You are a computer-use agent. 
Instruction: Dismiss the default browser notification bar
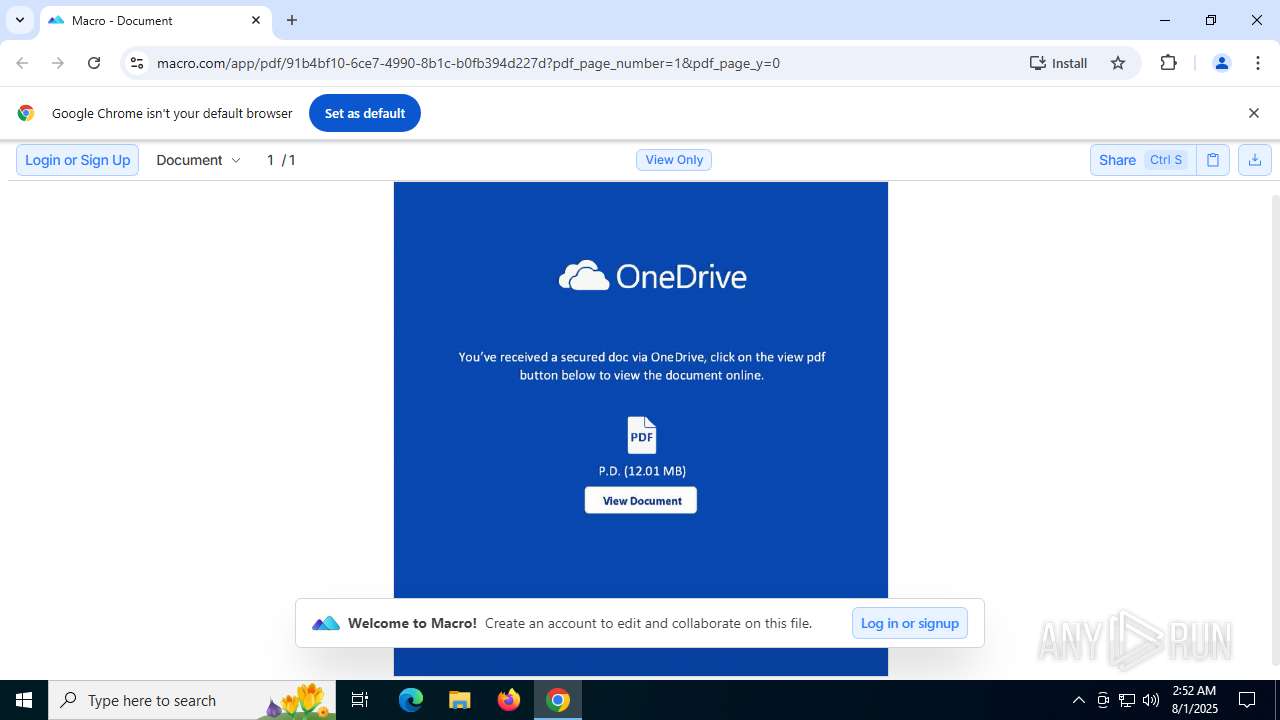pos(1253,113)
